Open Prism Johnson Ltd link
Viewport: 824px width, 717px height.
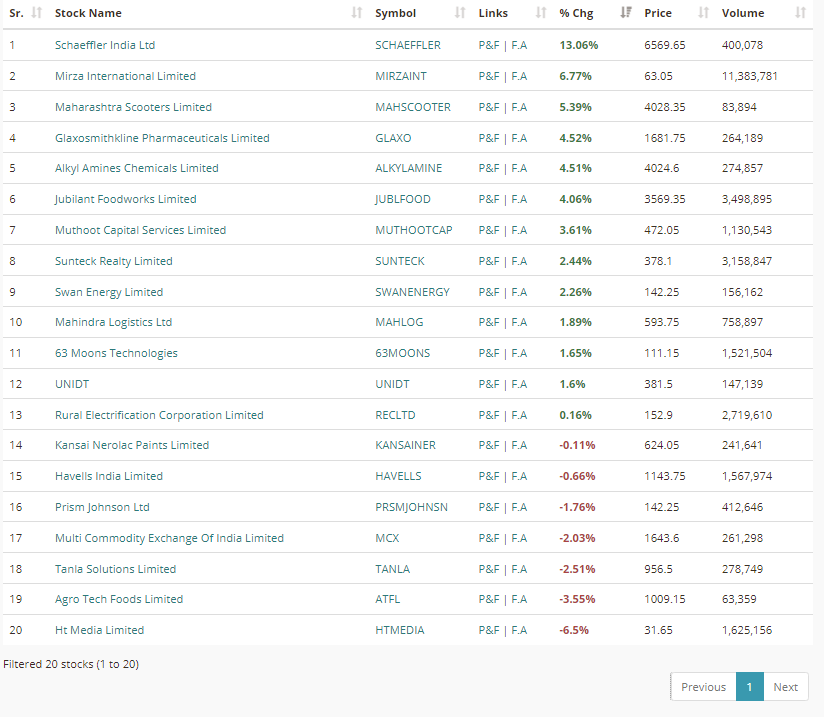tap(102, 507)
